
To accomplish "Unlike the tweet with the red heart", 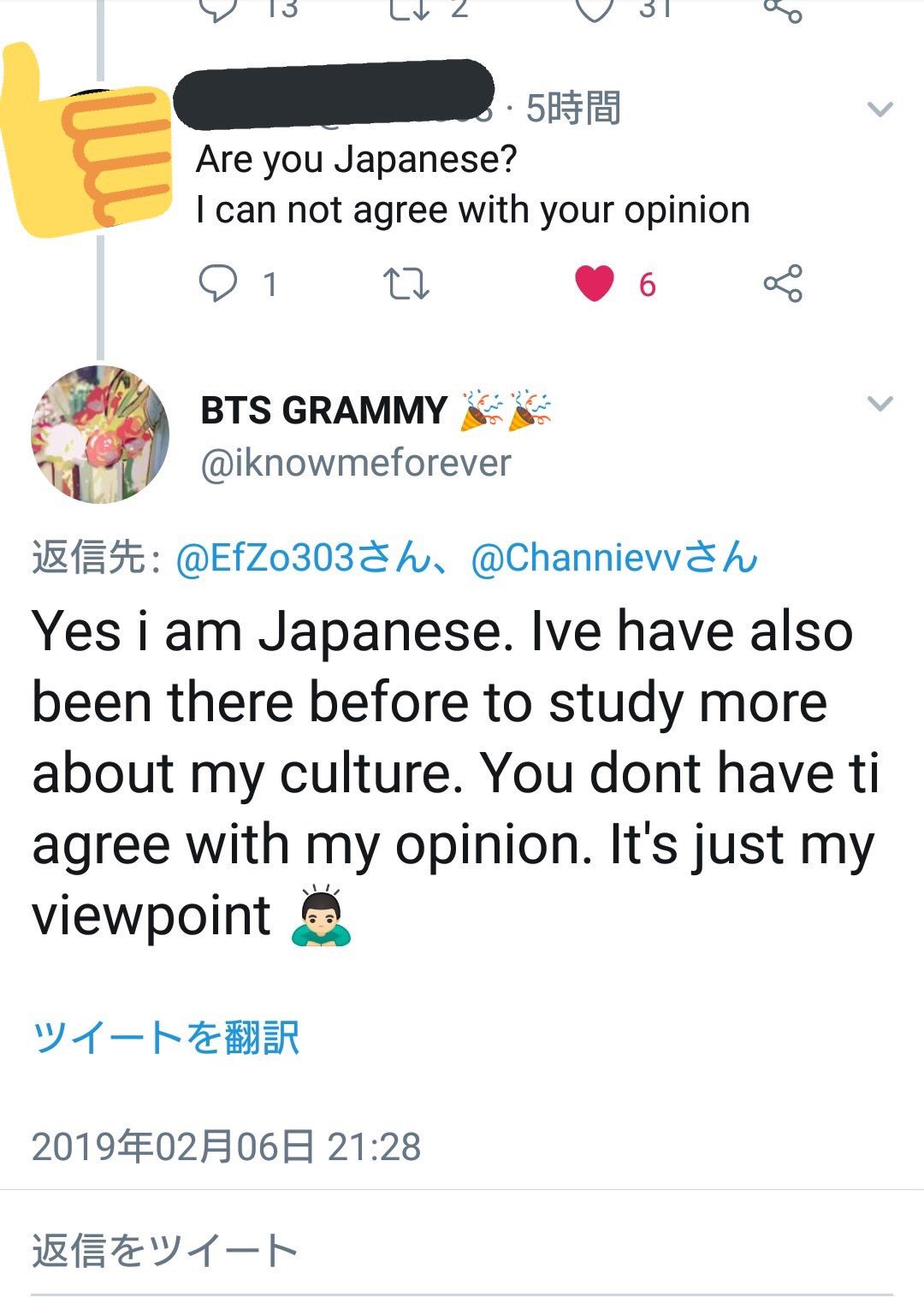I will pos(595,284).
